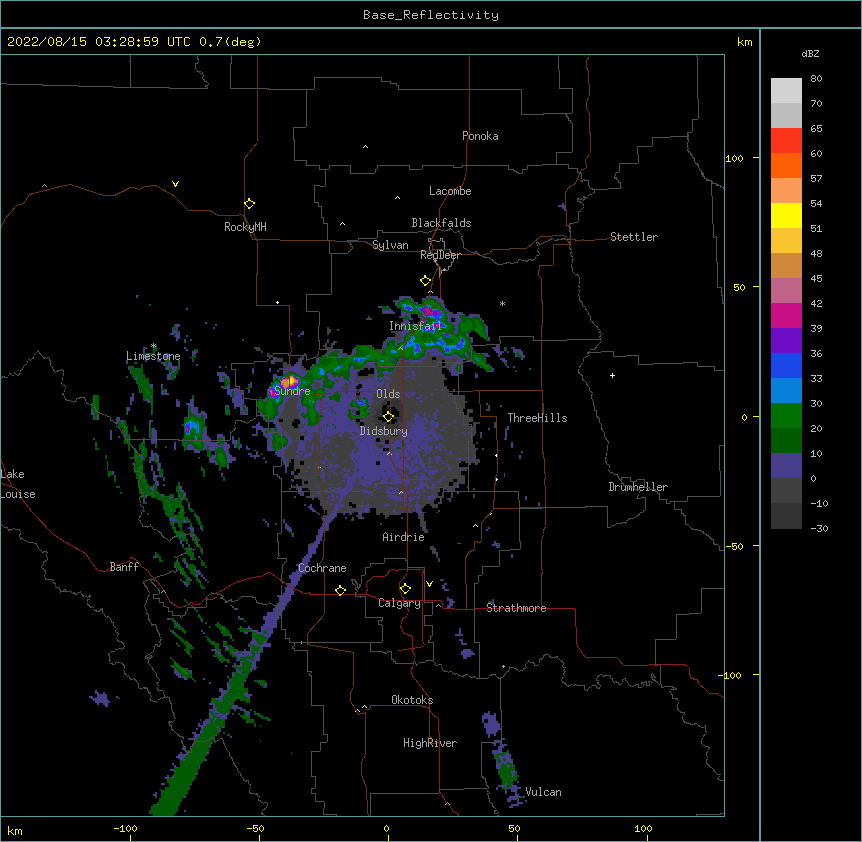Pick the violet purple swatch in the legend

click(x=786, y=340)
